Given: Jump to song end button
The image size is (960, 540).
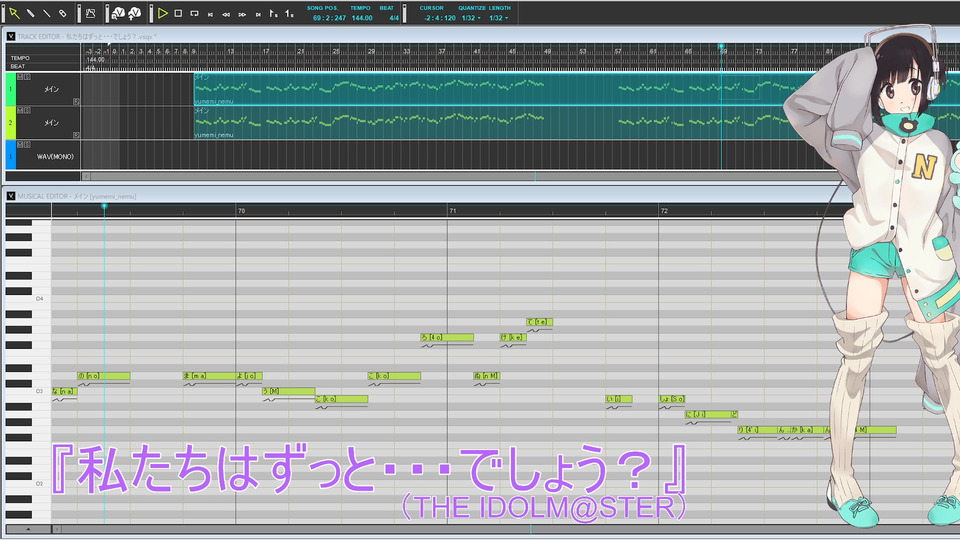Looking at the screenshot, I should (x=258, y=14).
